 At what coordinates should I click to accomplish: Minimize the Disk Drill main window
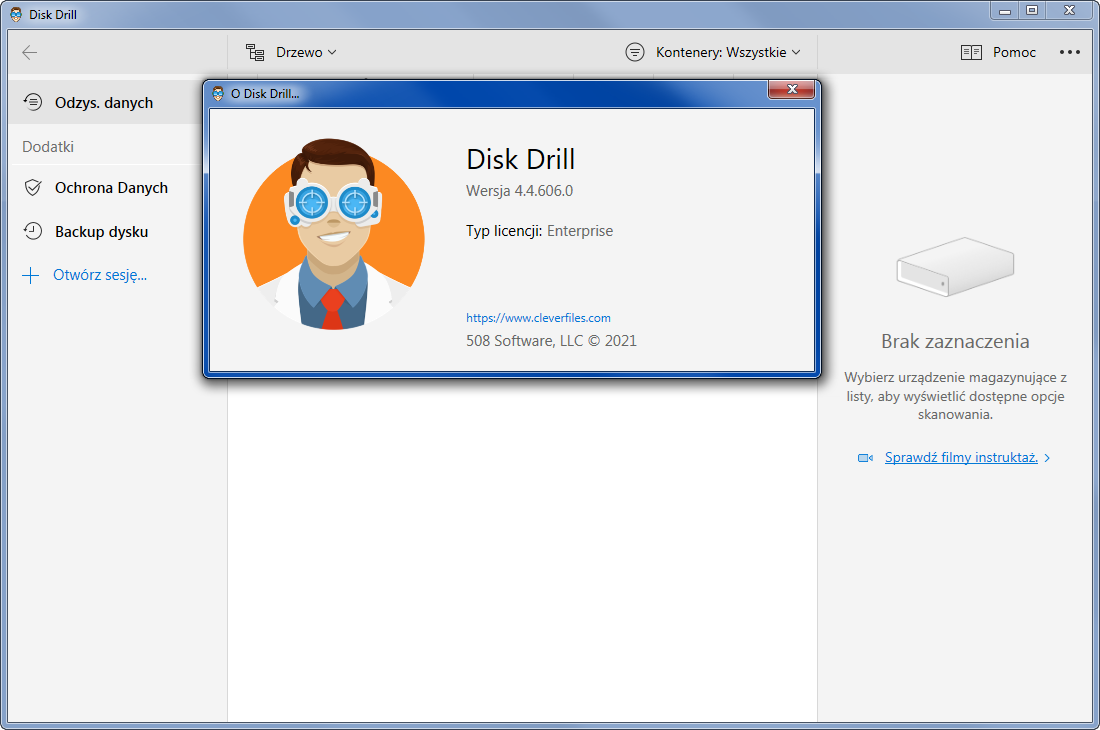(1005, 11)
